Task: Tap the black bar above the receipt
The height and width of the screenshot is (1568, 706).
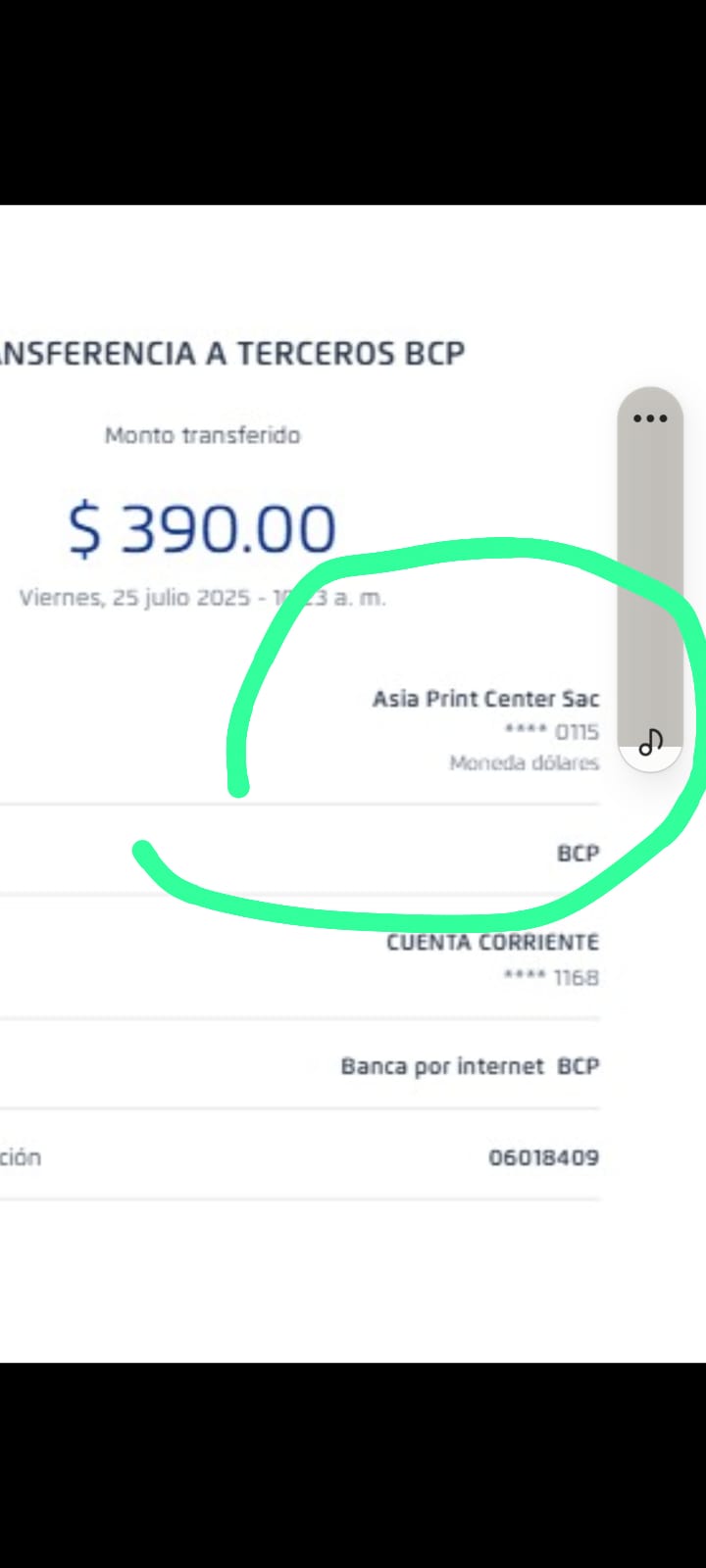Action: [x=353, y=102]
